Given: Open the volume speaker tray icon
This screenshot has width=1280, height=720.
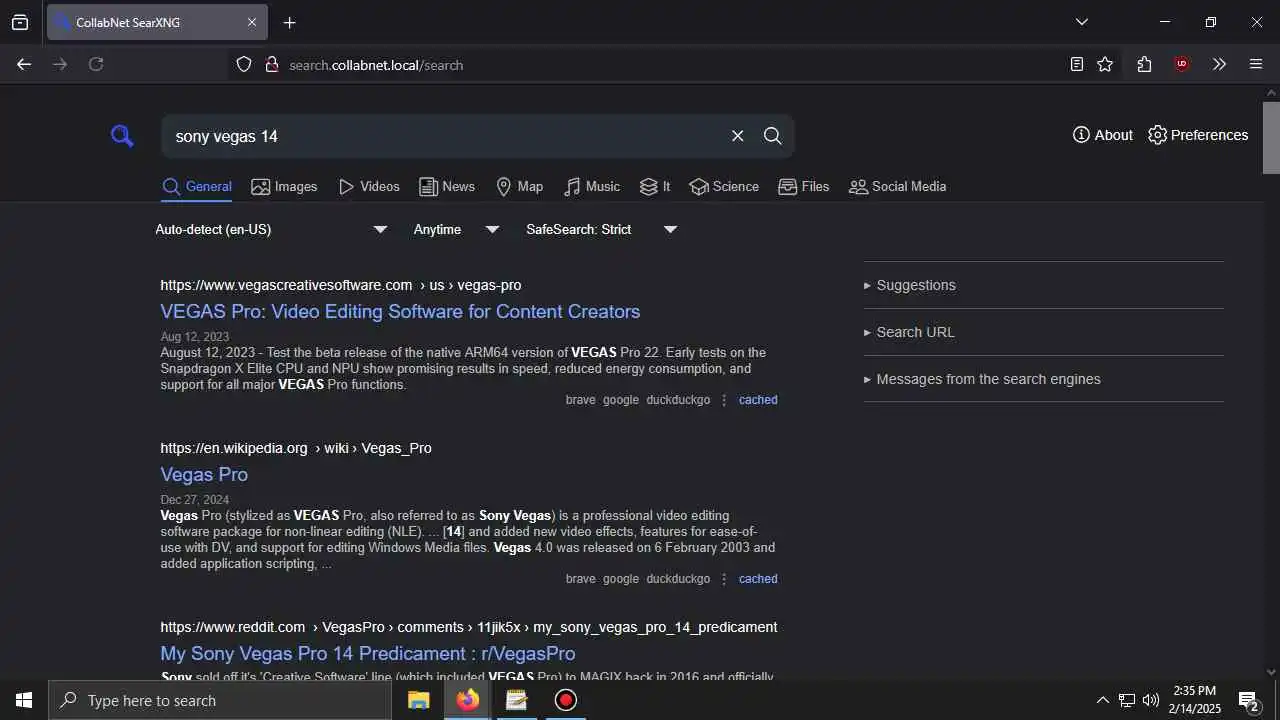Looking at the screenshot, I should click(x=1151, y=700).
